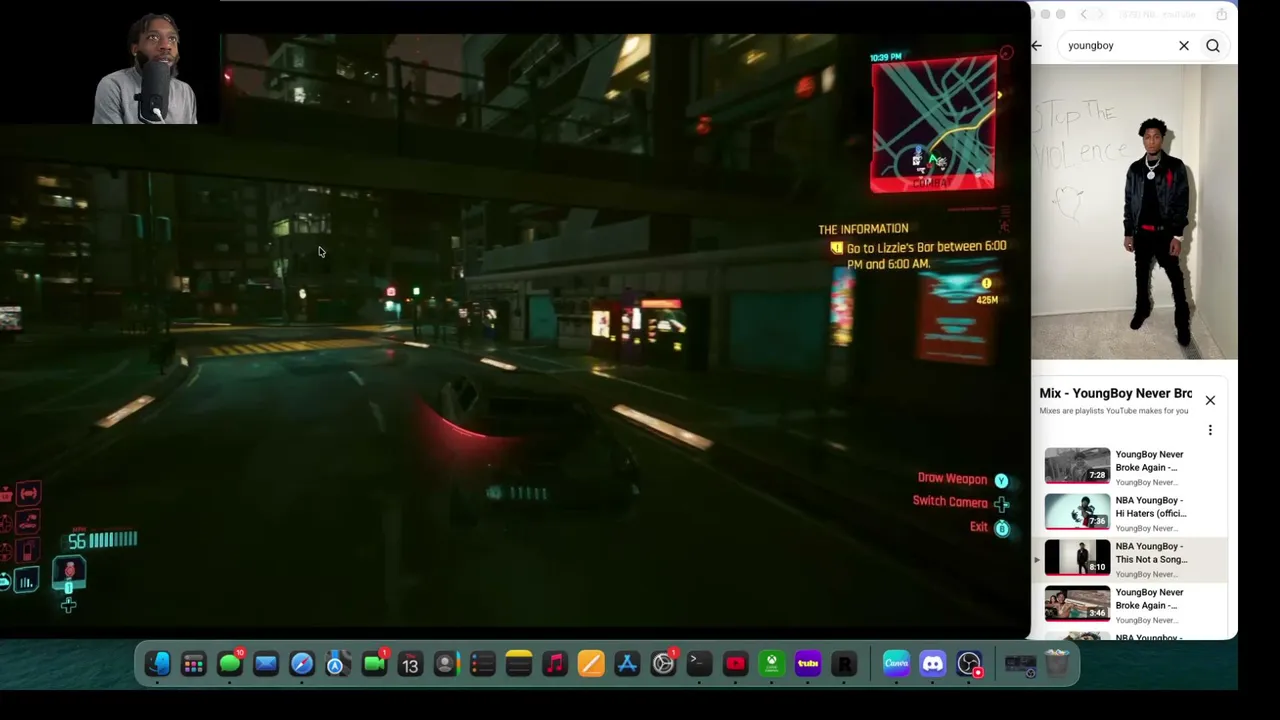Screen dimensions: 1280x720
Task: Switch to OBS in the dock
Action: pos(969,663)
